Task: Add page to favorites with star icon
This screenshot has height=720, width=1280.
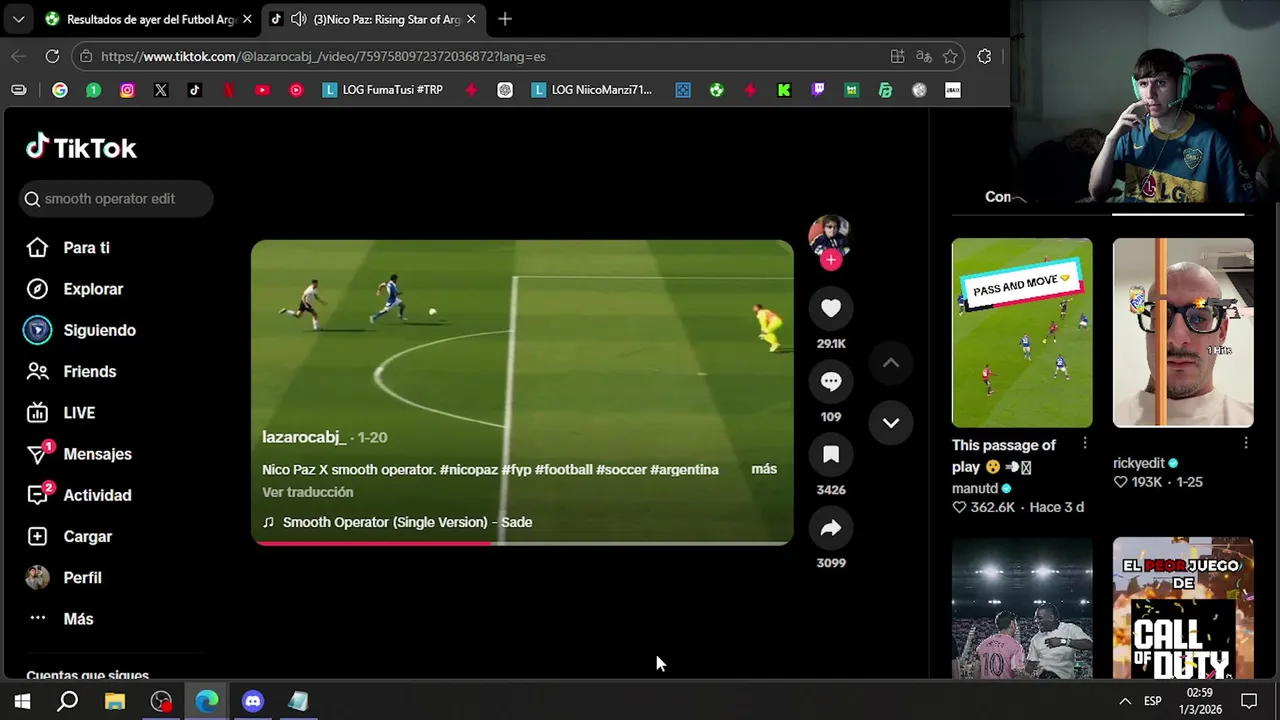Action: pos(950,56)
